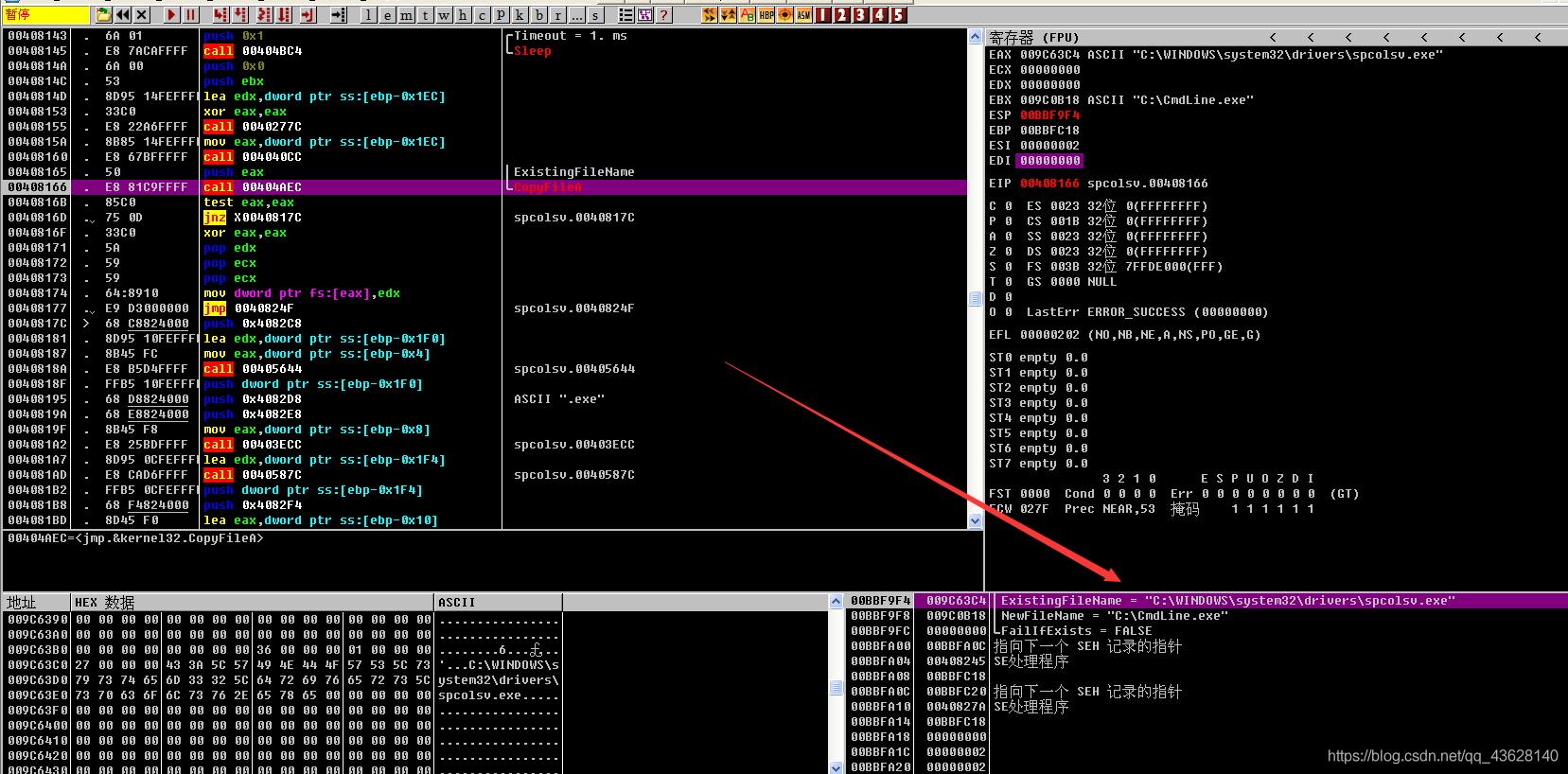Image resolution: width=1568 pixels, height=774 pixels.
Task: Click the disassembly scrollbar down arrow
Action: 975,520
